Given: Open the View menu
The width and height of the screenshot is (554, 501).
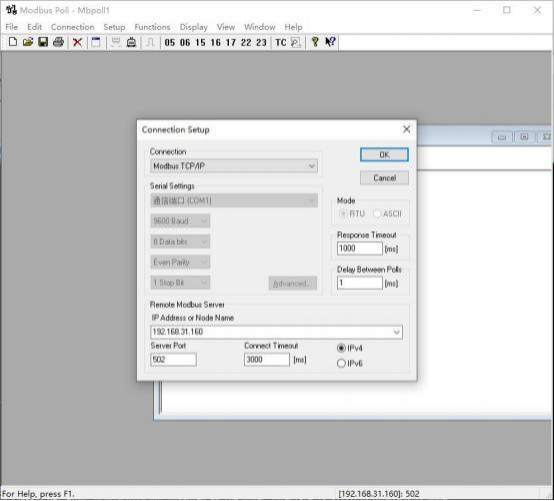Looking at the screenshot, I should pyautogui.click(x=226, y=27).
